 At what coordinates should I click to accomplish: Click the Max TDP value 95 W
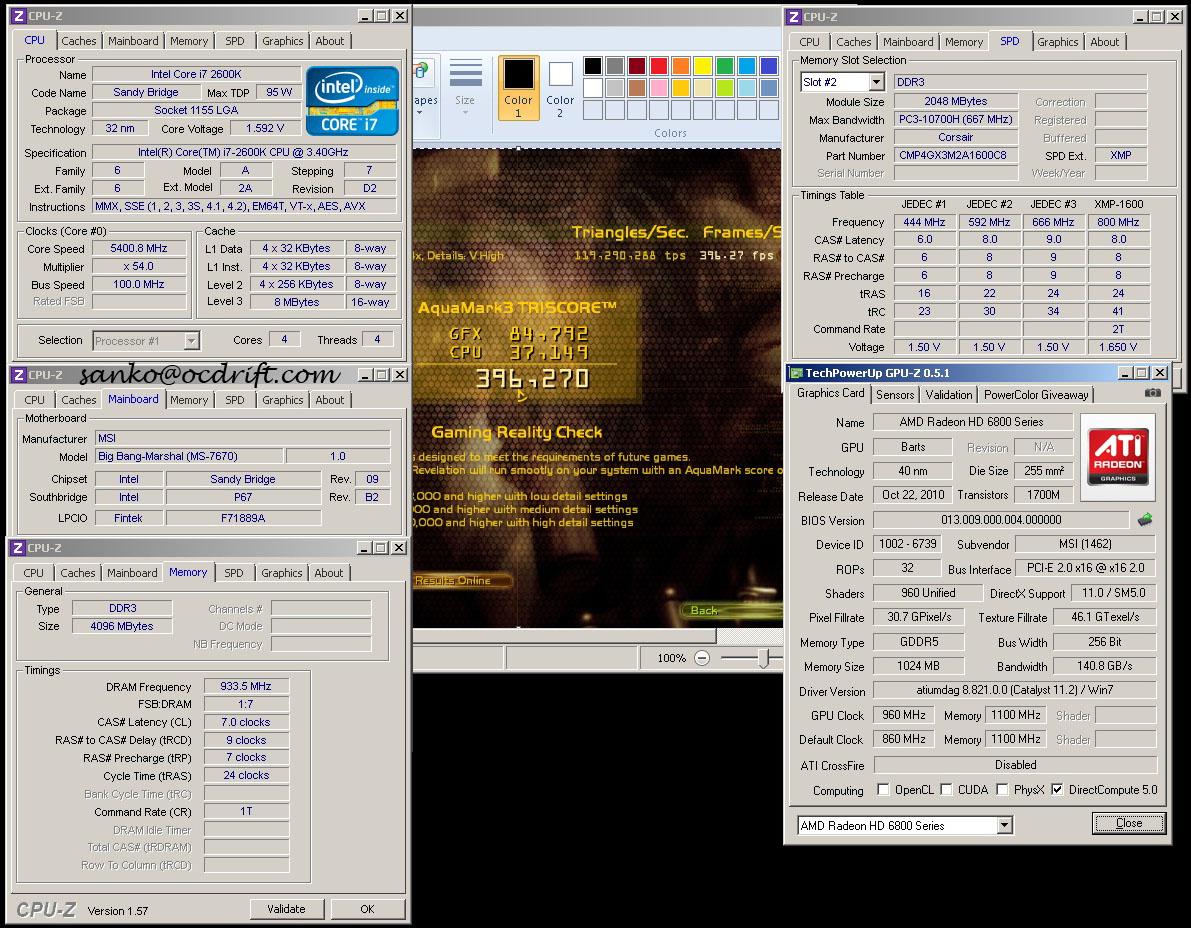click(279, 92)
